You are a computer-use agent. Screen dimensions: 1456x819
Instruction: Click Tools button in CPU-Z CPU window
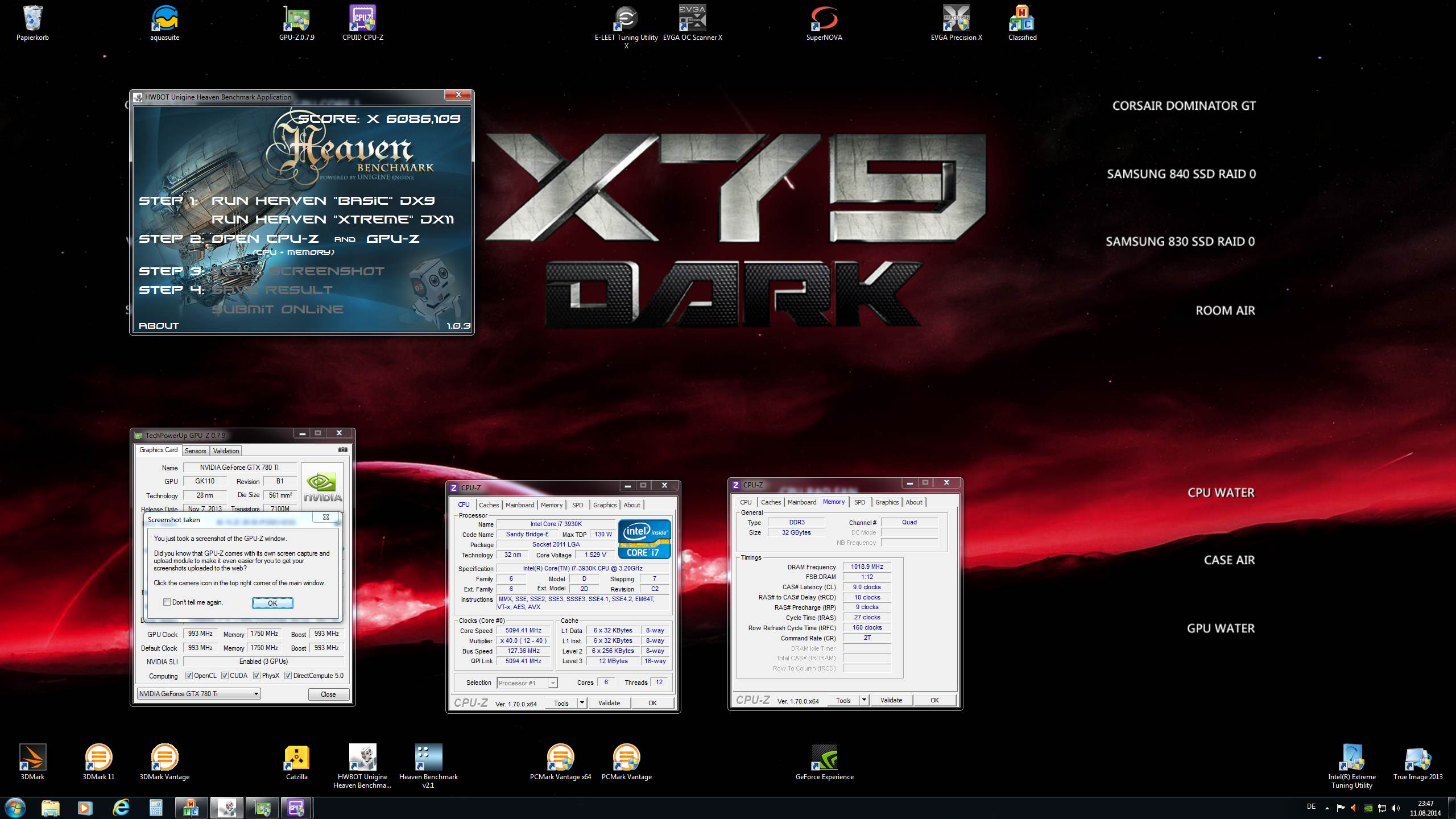pos(561,703)
